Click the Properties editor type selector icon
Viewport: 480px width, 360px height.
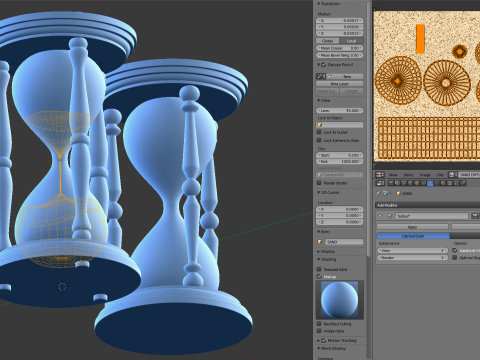[380, 183]
